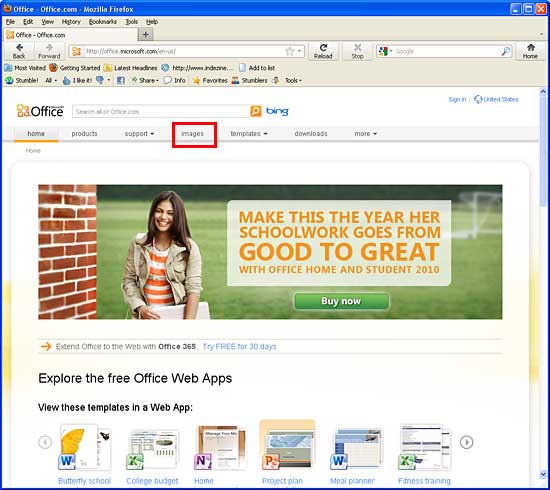Go to the downloads navigation tab

tap(311, 134)
